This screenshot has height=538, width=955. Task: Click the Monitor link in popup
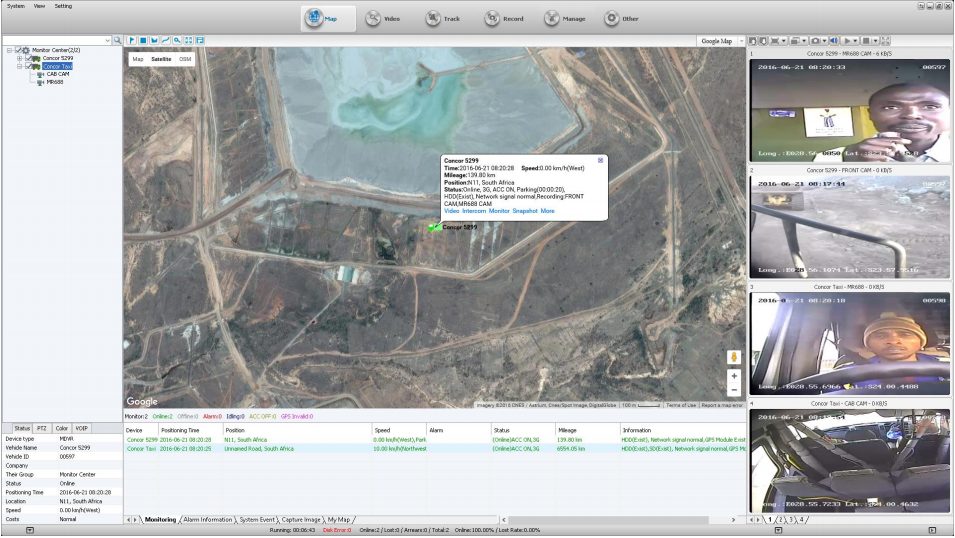click(499, 211)
